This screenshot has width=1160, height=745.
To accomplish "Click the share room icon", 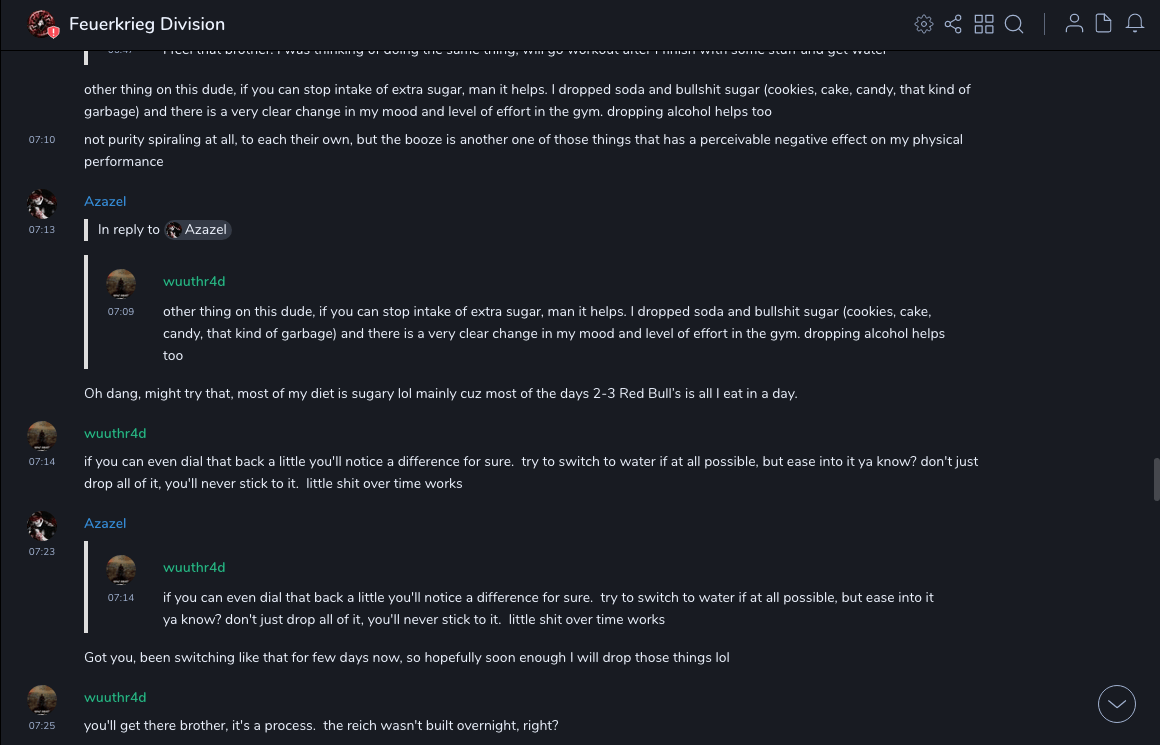I will (953, 24).
